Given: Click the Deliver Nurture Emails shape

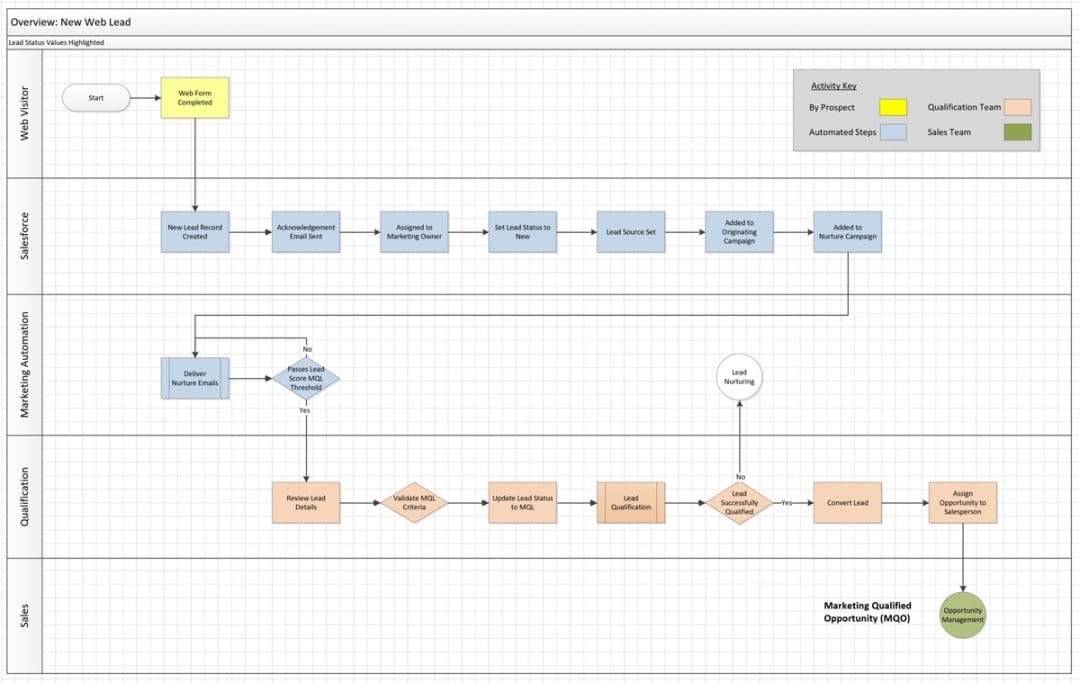Looking at the screenshot, I should [x=195, y=378].
